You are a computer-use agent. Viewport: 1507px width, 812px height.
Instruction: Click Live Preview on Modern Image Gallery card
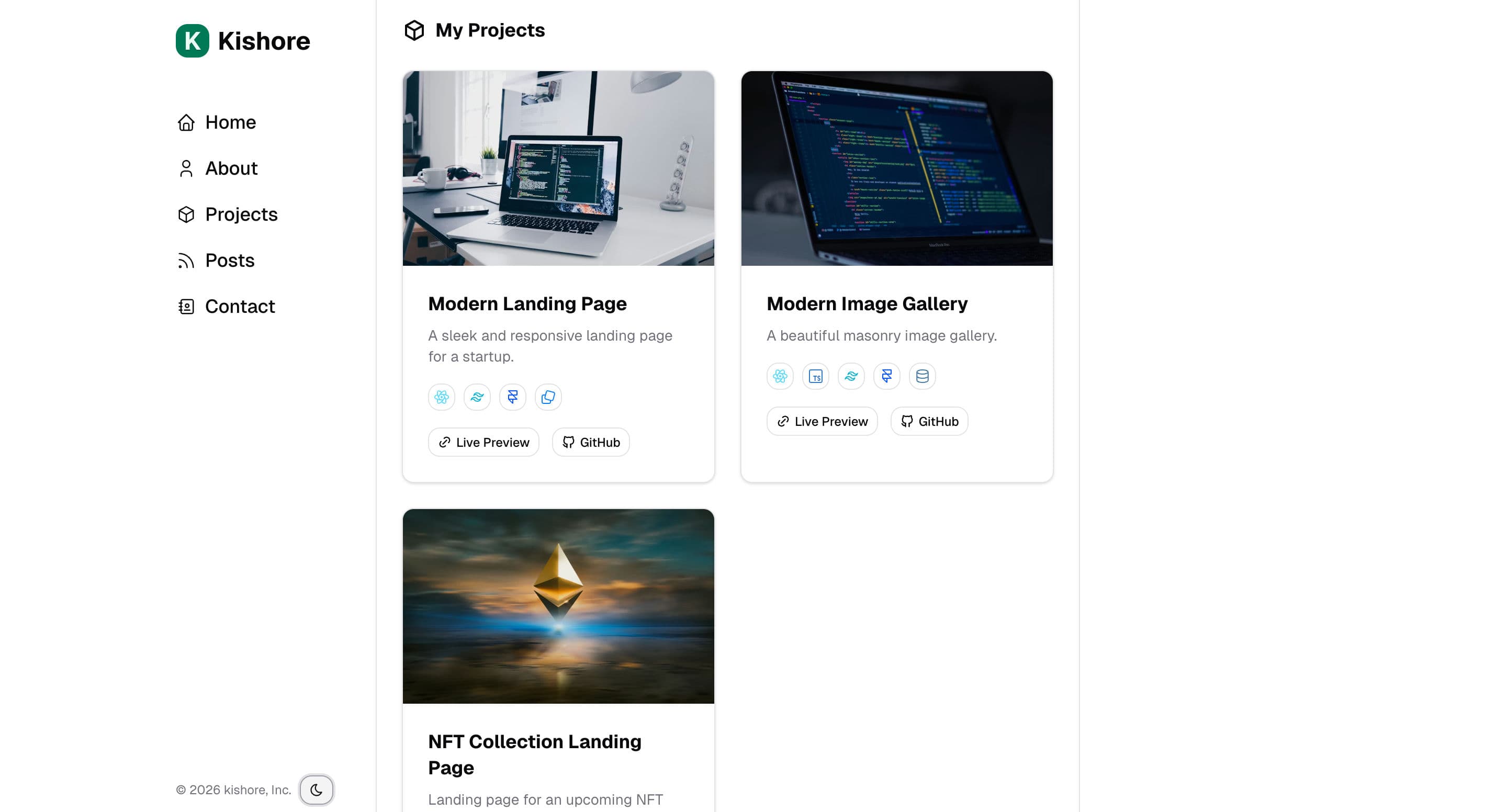pos(822,421)
